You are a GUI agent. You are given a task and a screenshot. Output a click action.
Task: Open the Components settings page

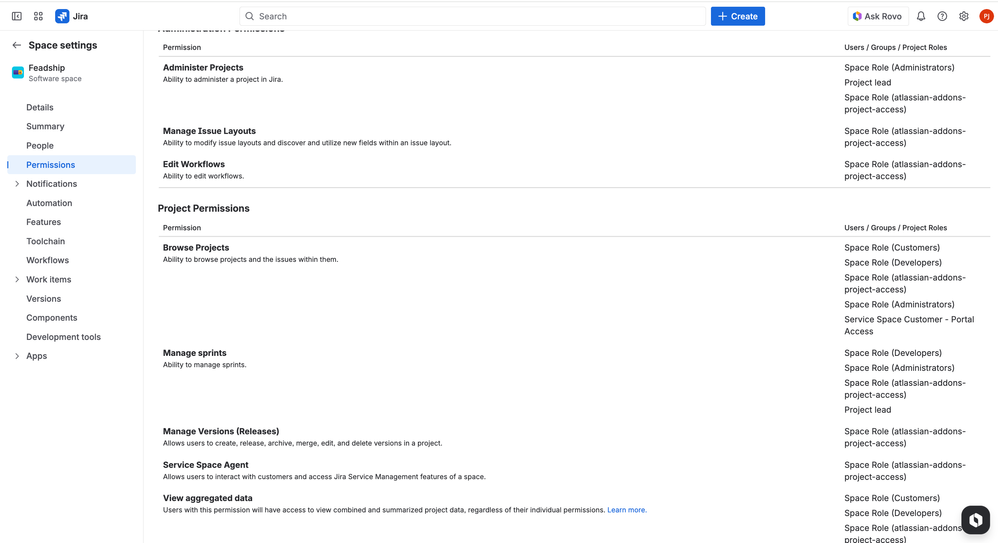(52, 318)
